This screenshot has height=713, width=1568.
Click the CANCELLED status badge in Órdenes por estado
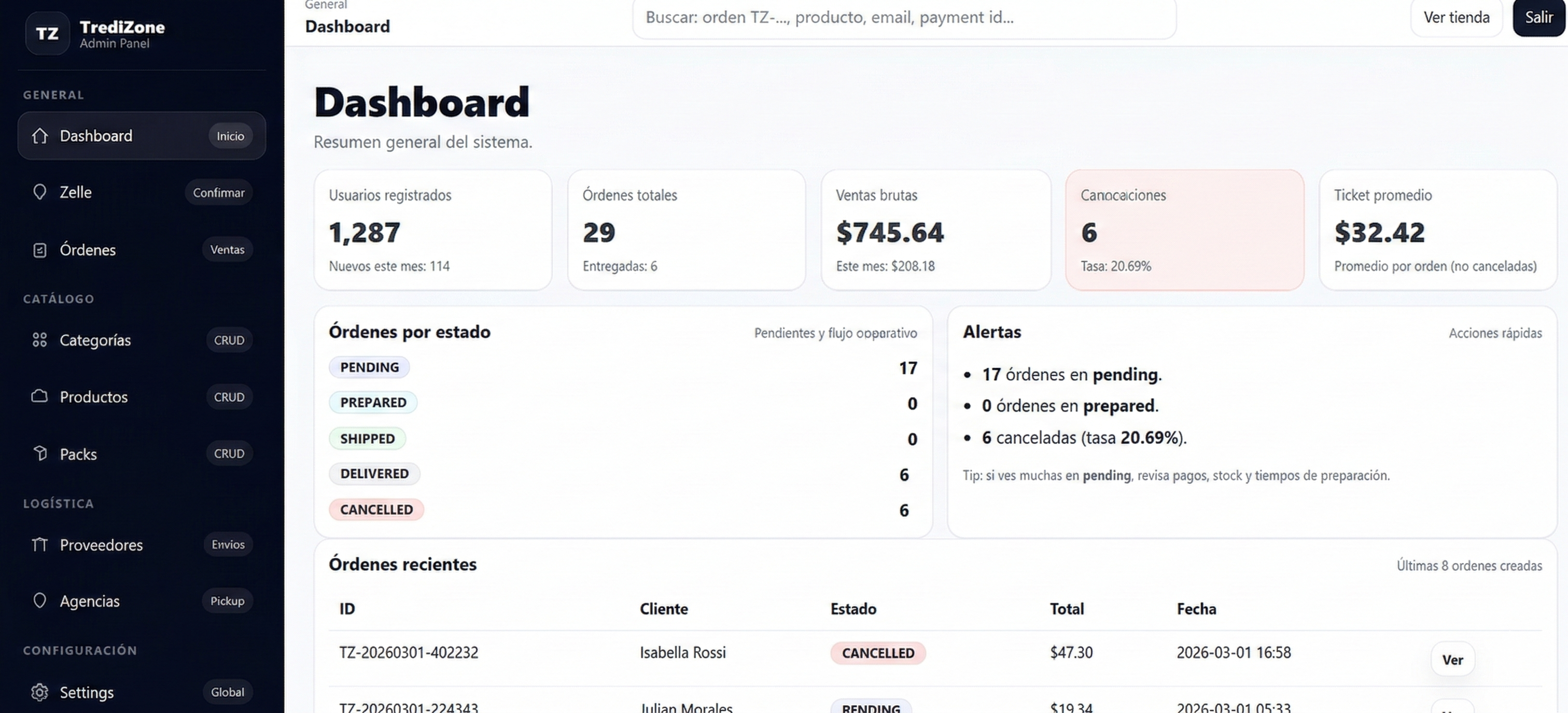tap(376, 510)
